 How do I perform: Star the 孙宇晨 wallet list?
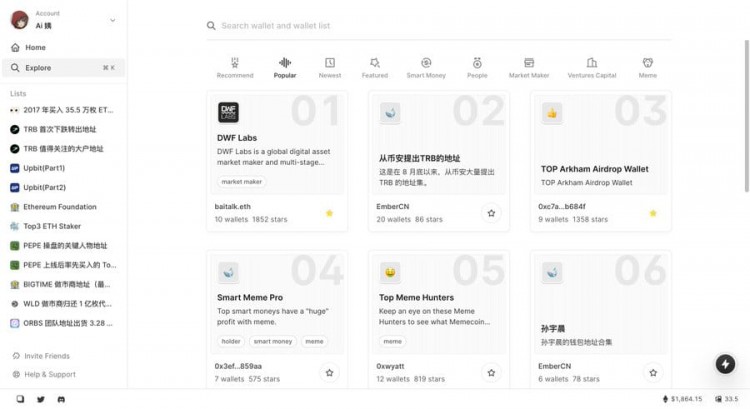pyautogui.click(x=653, y=373)
